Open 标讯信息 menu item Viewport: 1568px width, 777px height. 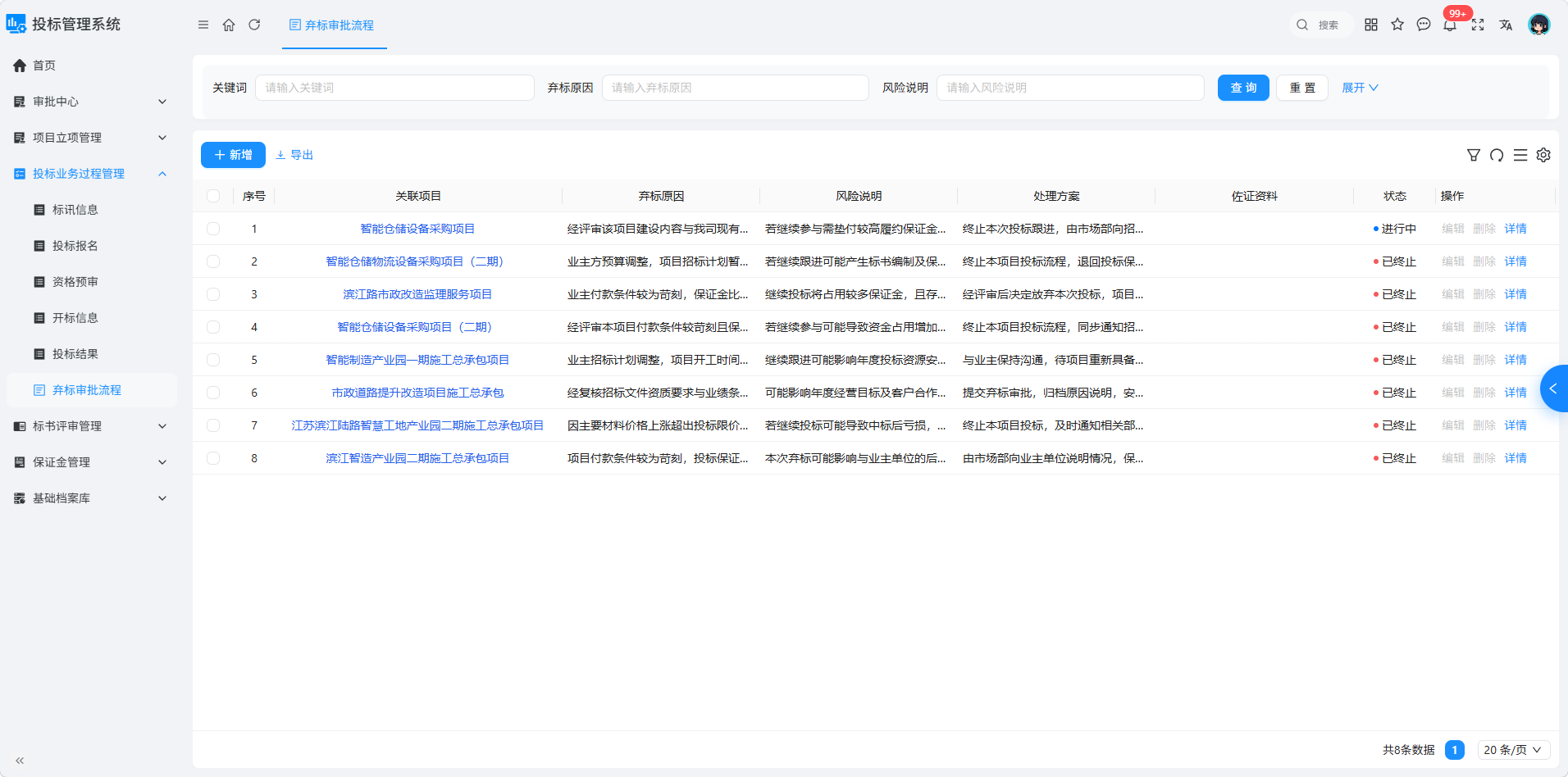tap(91, 210)
